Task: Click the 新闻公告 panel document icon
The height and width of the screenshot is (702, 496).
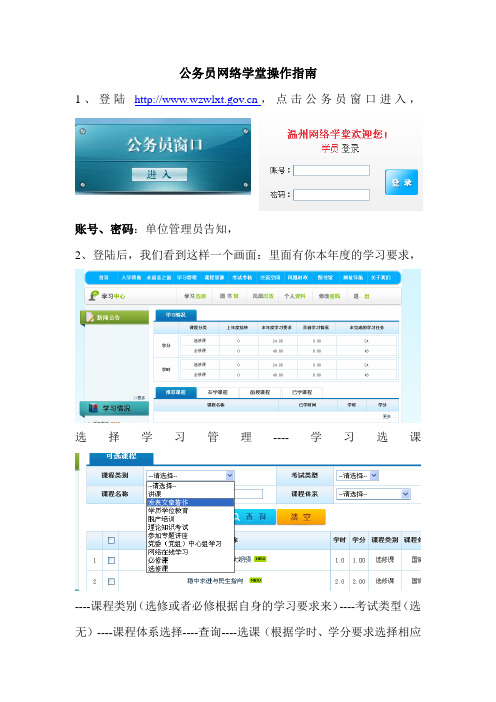Action: click(x=90, y=317)
